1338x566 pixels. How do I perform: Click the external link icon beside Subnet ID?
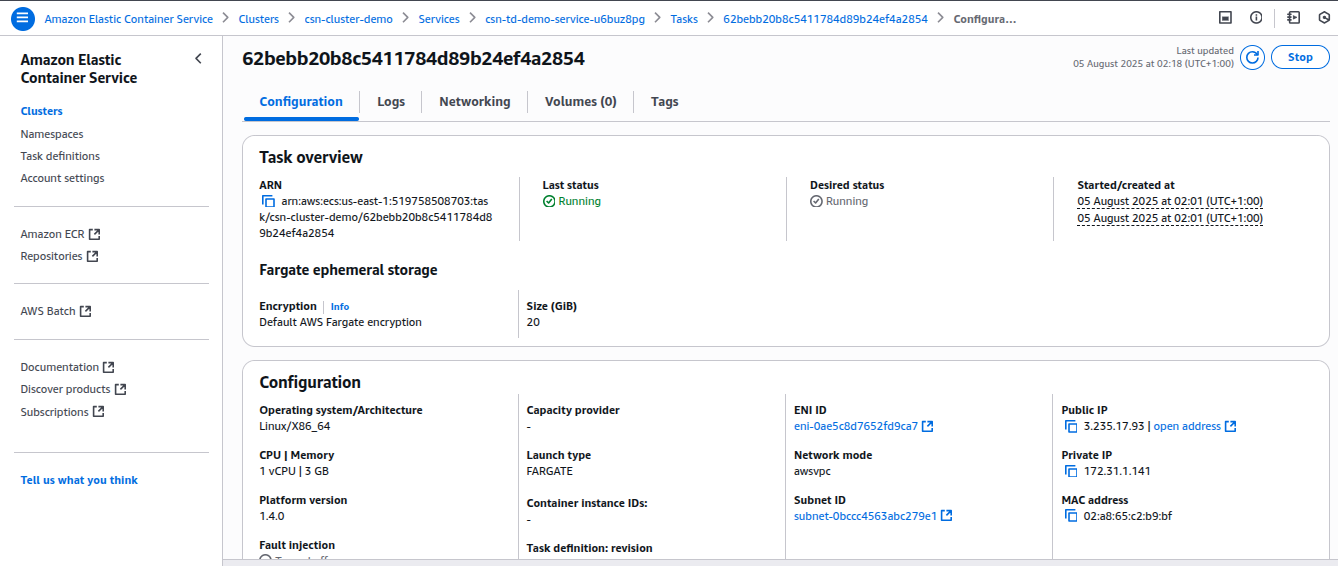click(x=947, y=516)
